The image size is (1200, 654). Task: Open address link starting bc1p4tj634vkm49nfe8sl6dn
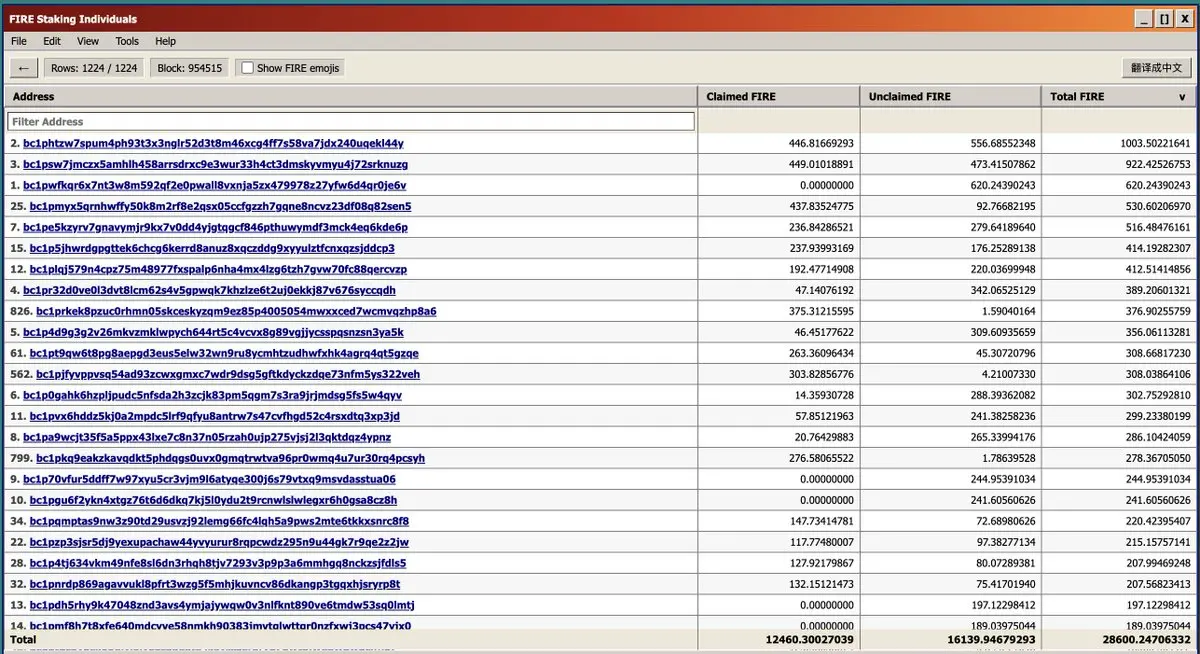click(218, 563)
